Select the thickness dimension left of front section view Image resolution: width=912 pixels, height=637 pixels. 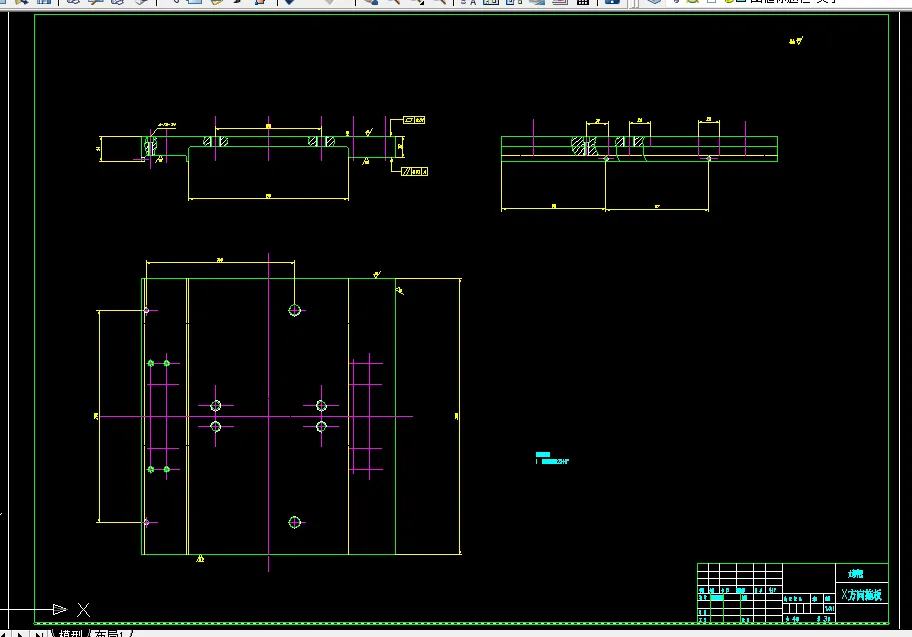(99, 149)
